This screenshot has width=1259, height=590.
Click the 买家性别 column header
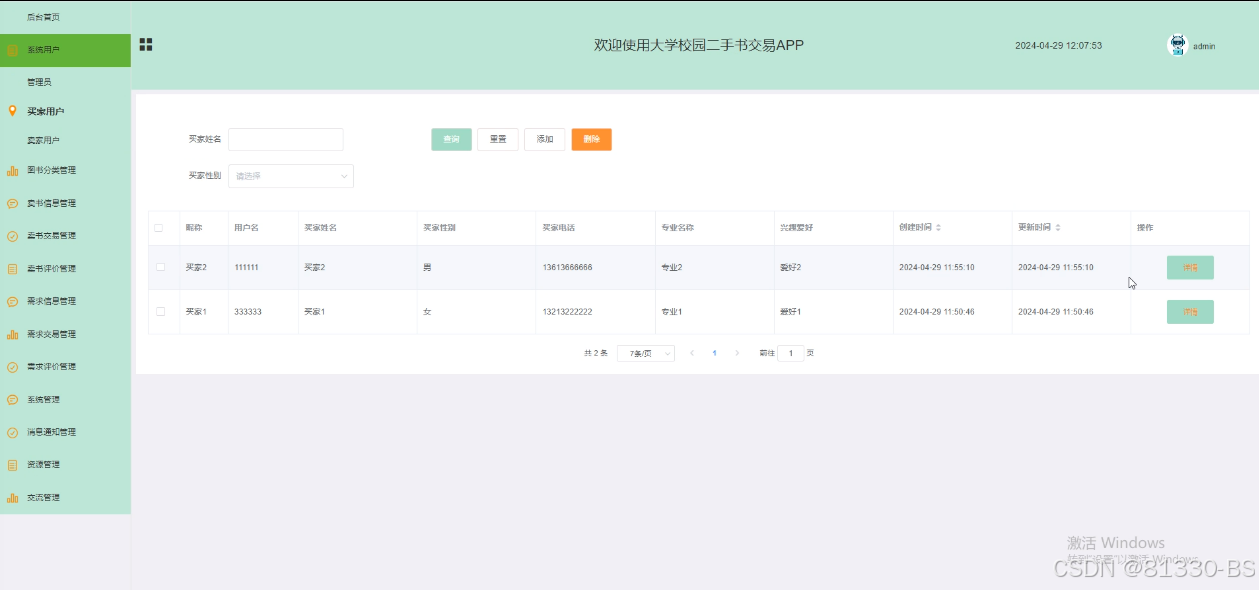[439, 228]
